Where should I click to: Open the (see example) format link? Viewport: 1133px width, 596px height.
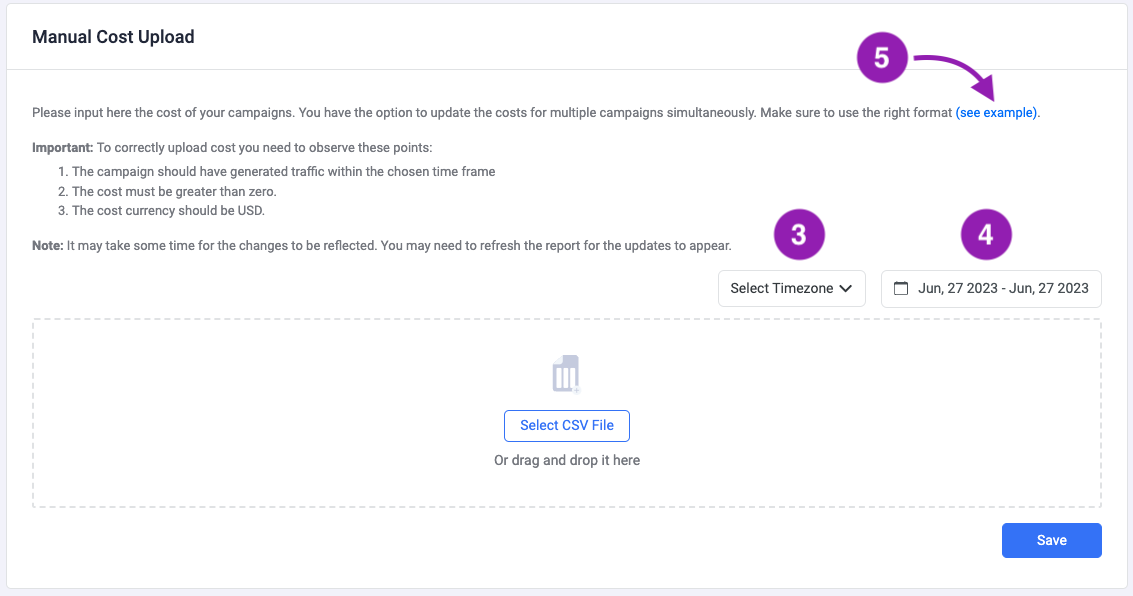[996, 113]
